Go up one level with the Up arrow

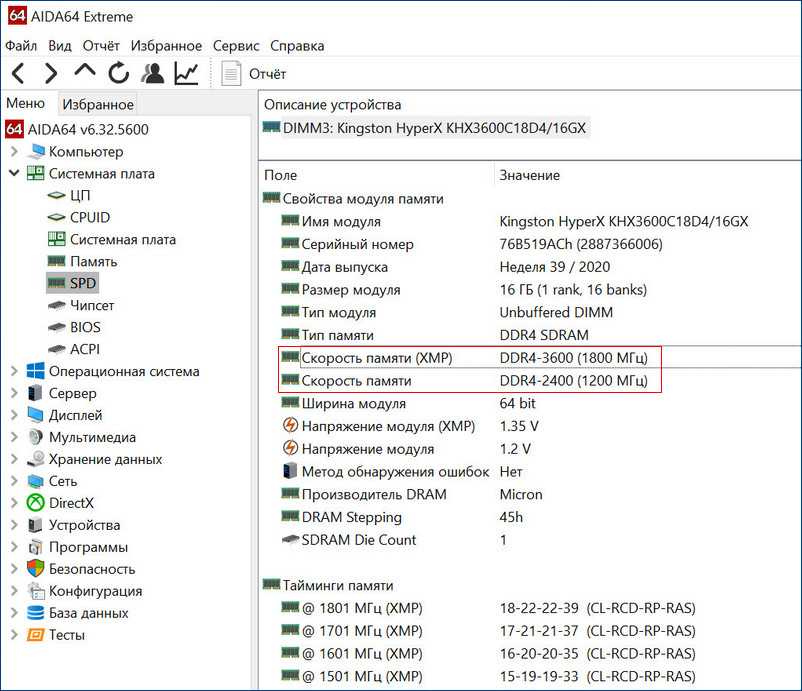point(85,73)
